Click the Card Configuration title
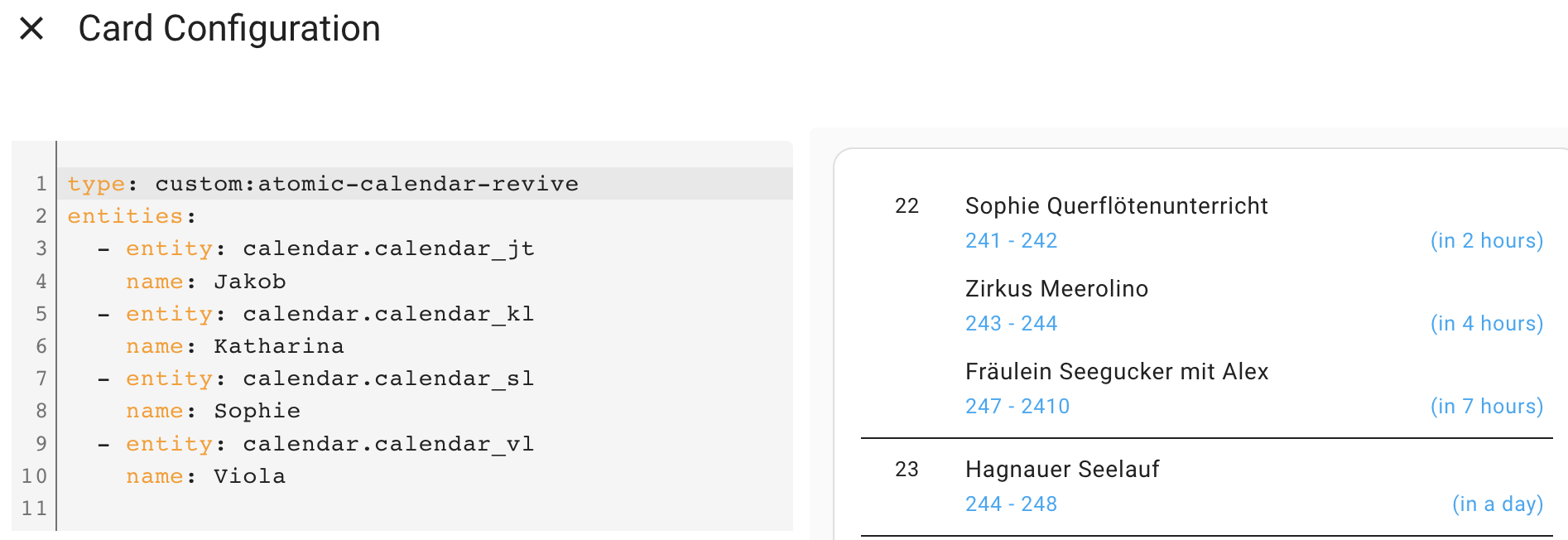The height and width of the screenshot is (540, 1568). (229, 29)
